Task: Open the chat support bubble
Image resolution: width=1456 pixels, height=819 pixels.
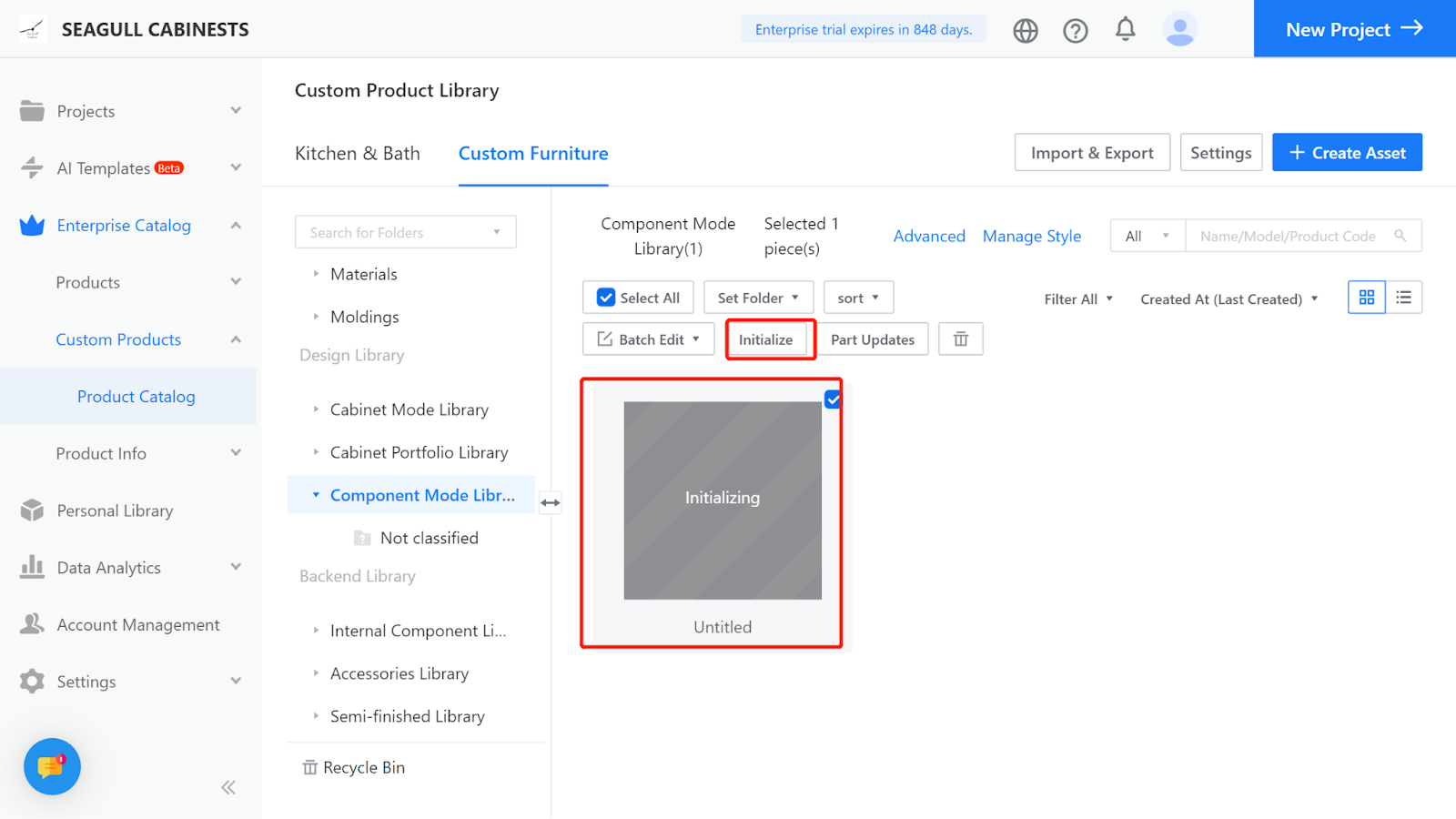Action: tap(52, 766)
